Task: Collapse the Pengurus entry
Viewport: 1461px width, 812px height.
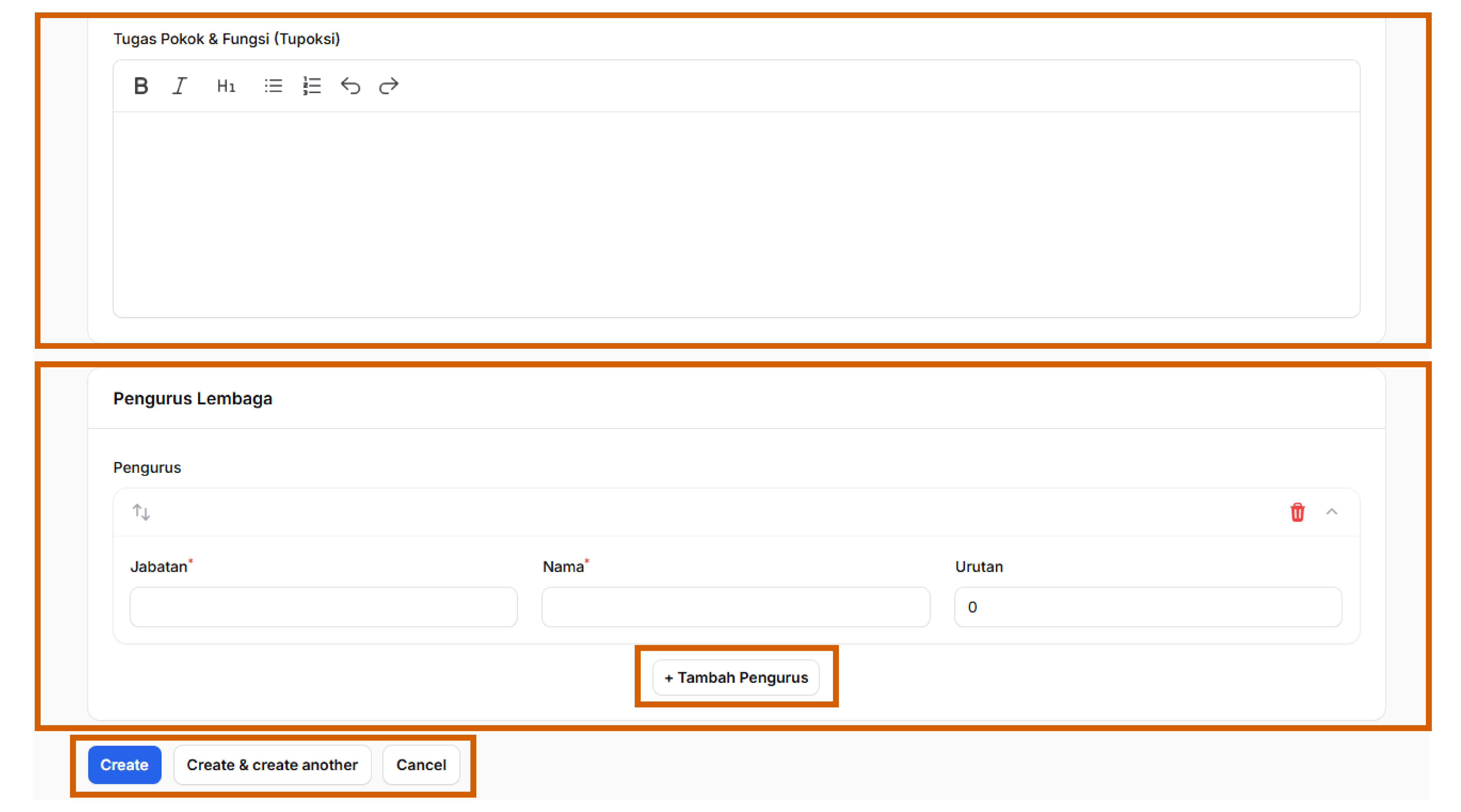Action: point(1332,512)
